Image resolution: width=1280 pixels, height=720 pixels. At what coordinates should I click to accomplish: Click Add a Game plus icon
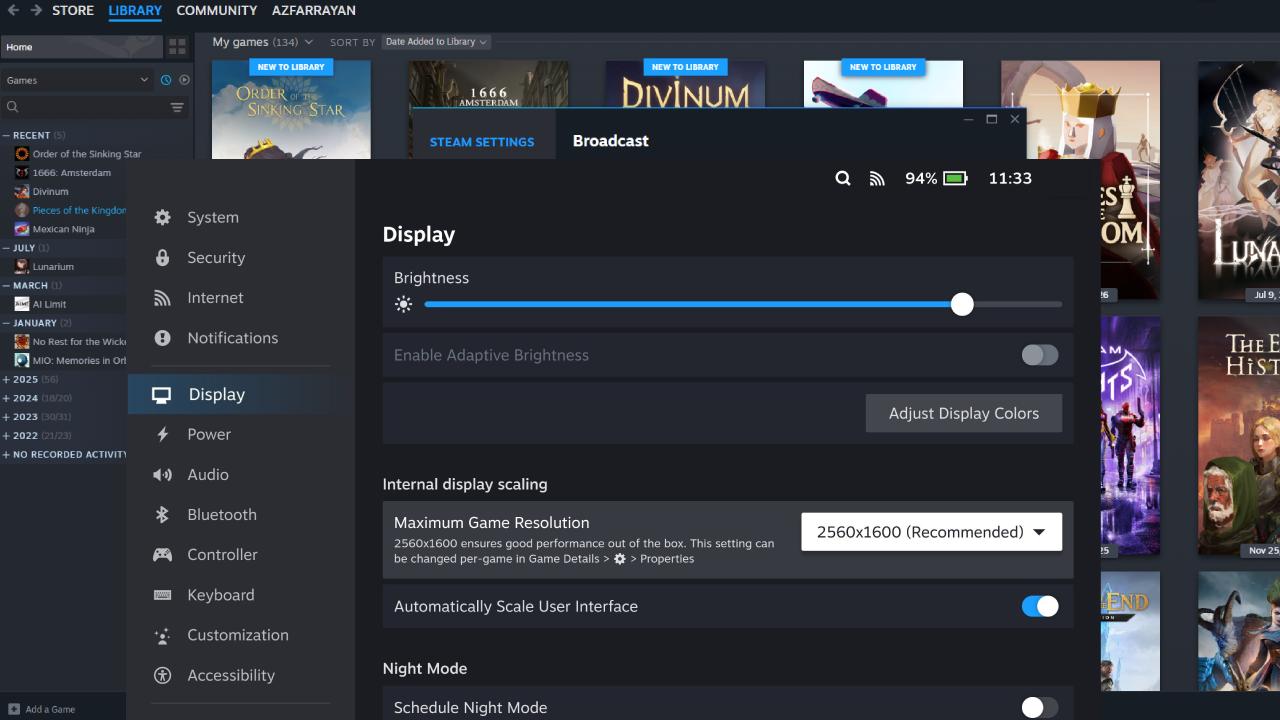point(14,709)
